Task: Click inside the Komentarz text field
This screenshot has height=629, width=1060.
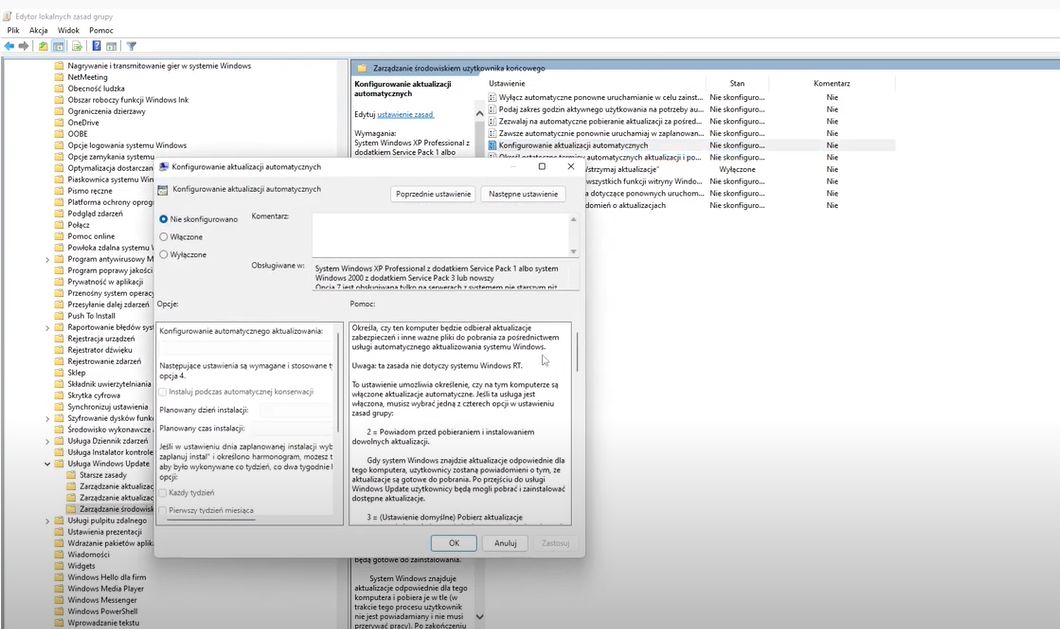Action: (x=440, y=235)
